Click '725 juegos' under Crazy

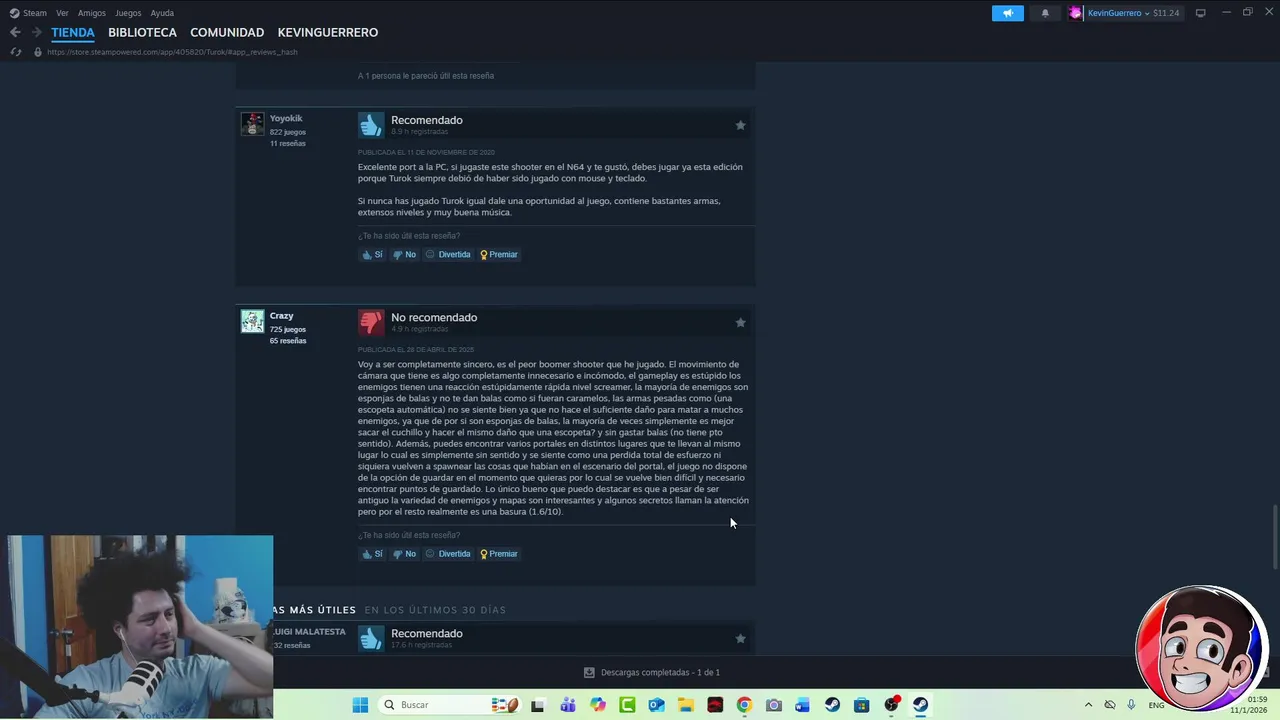pos(288,329)
